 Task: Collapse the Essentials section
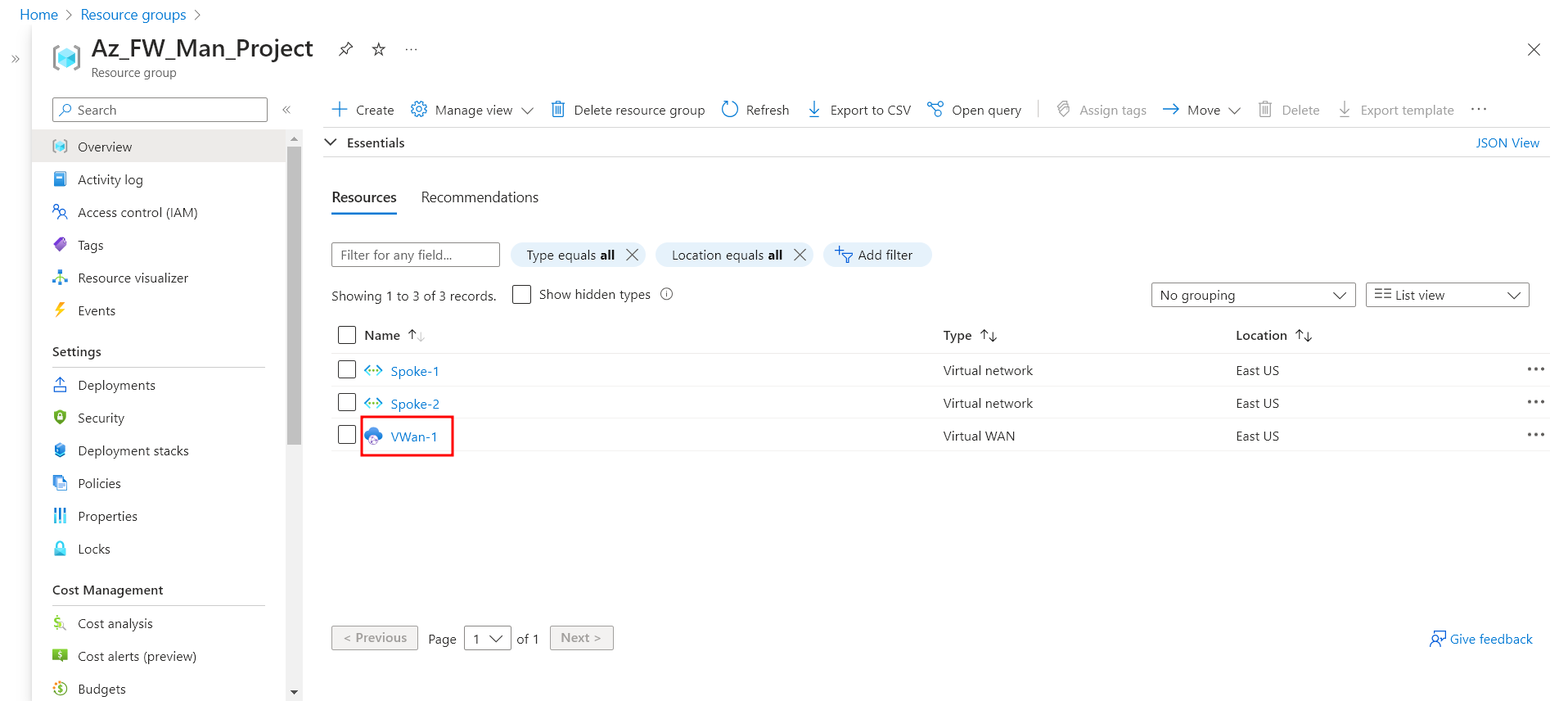(x=331, y=142)
